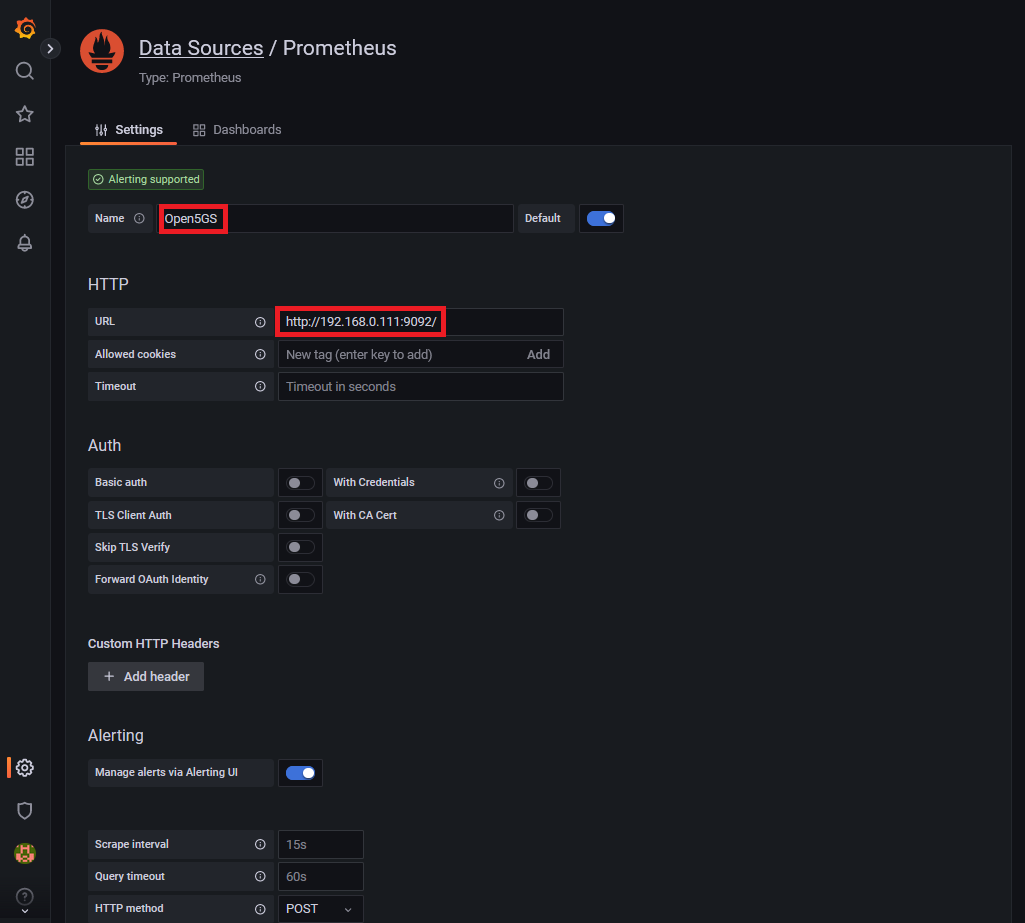Click the Query timeout 60s field
1025x923 pixels.
click(320, 877)
